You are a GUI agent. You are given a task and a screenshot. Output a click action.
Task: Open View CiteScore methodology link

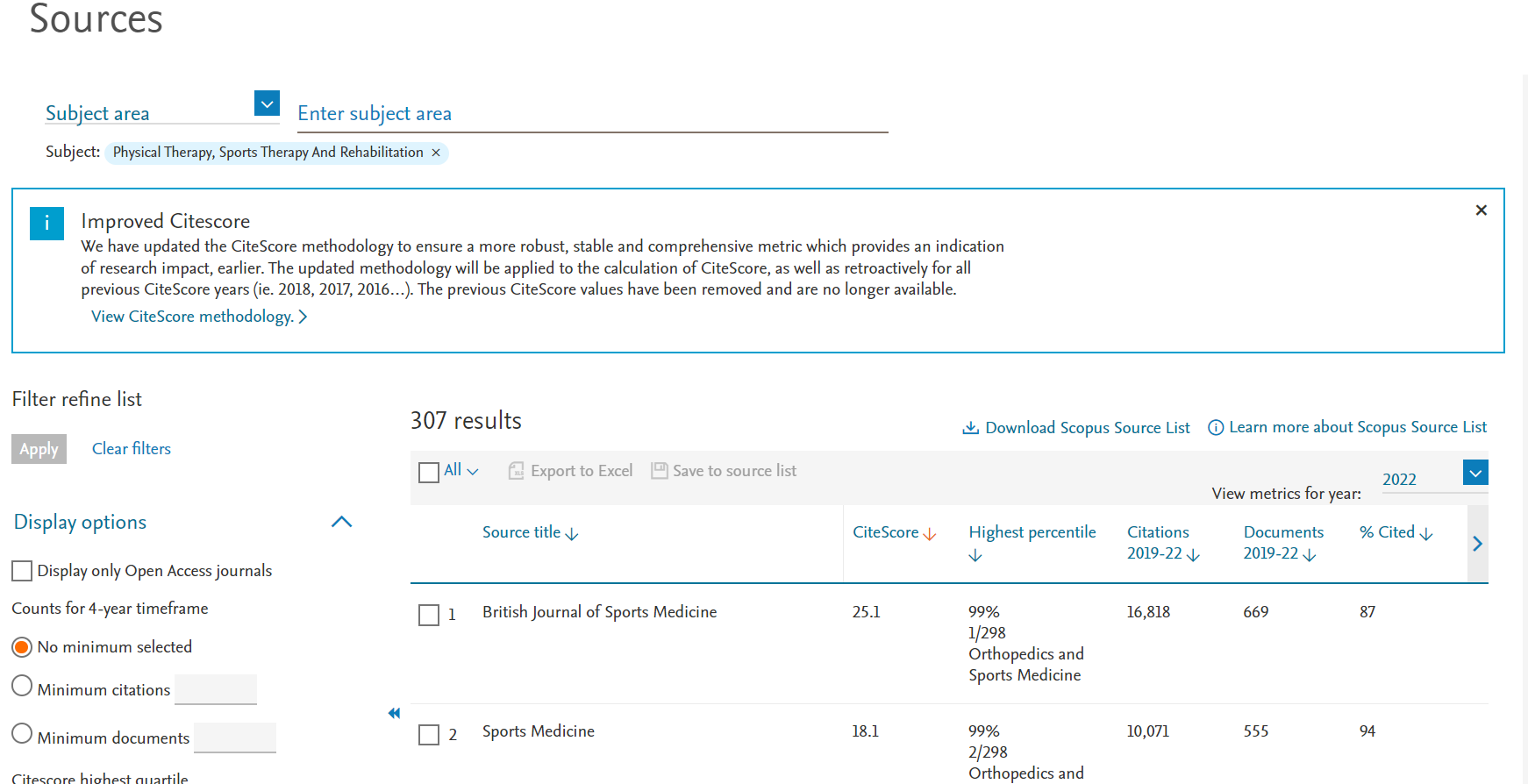point(199,317)
